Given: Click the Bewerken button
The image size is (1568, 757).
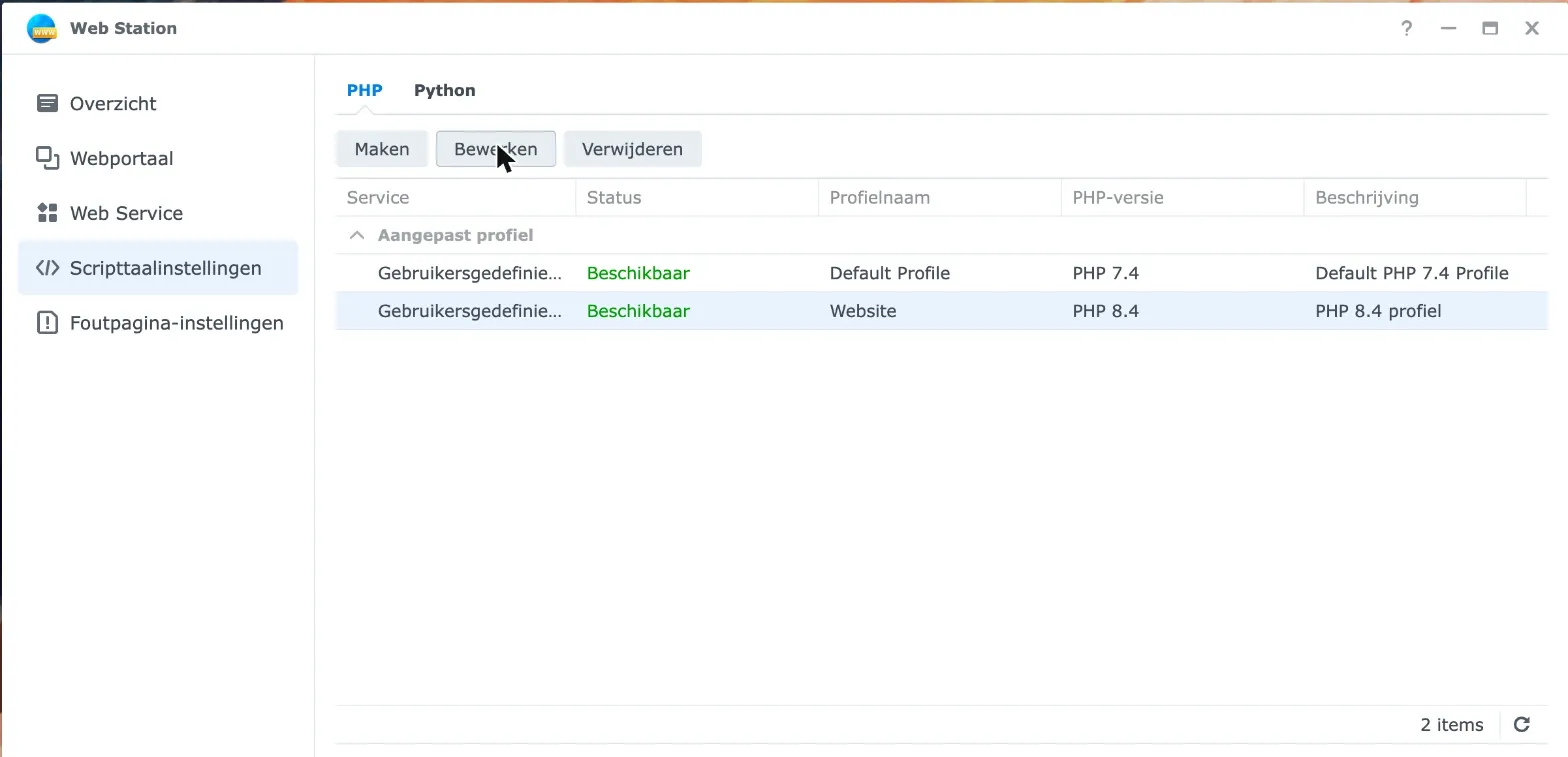Looking at the screenshot, I should (x=496, y=149).
